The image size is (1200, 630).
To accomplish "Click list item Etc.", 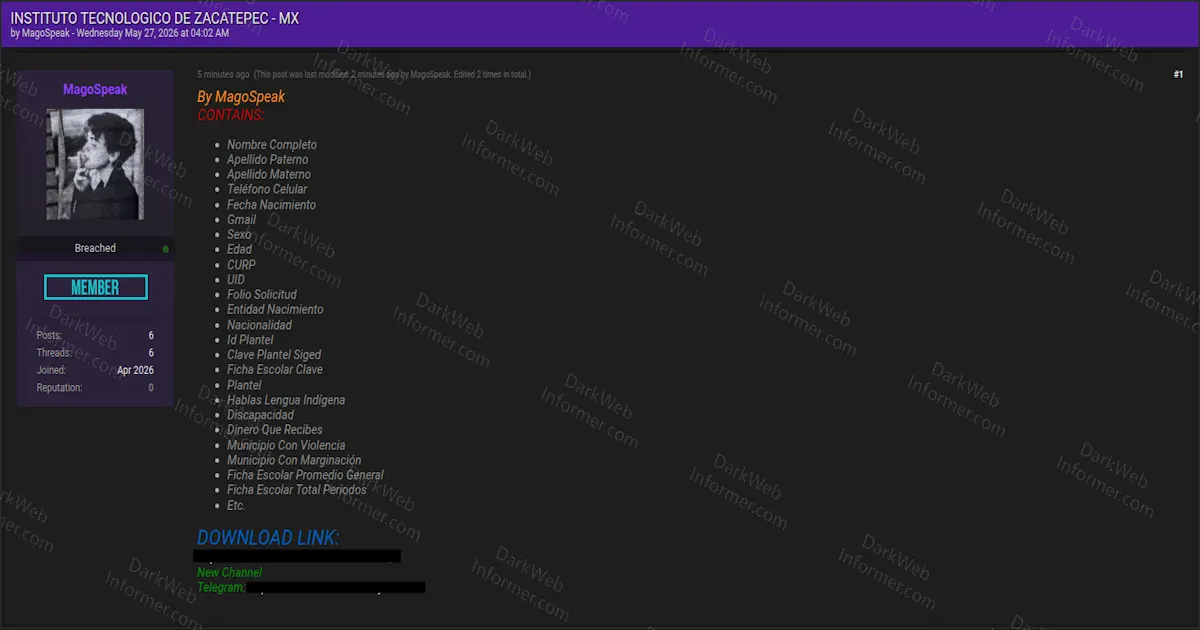I will pyautogui.click(x=236, y=505).
